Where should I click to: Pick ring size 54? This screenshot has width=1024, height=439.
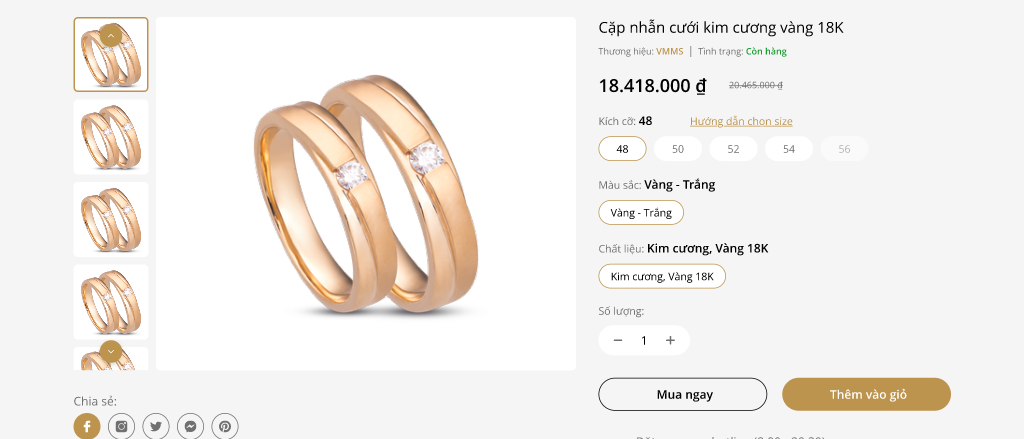(x=789, y=149)
